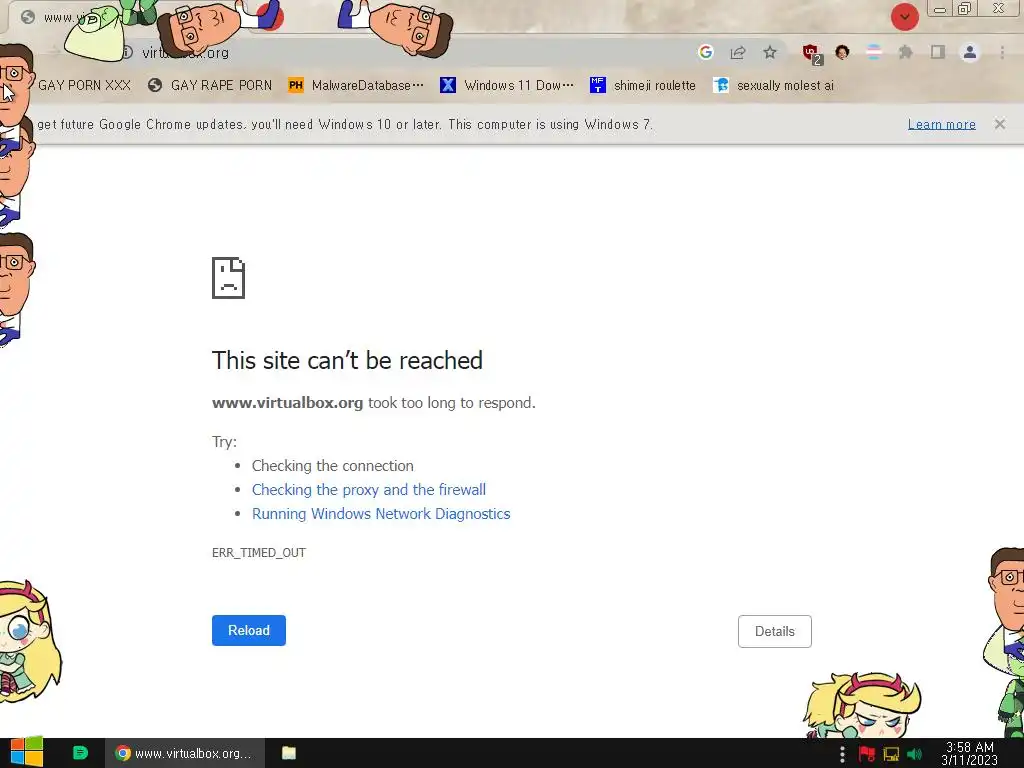Viewport: 1024px width, 768px height.
Task: Open Action Center red flag tray icon
Action: [x=867, y=754]
